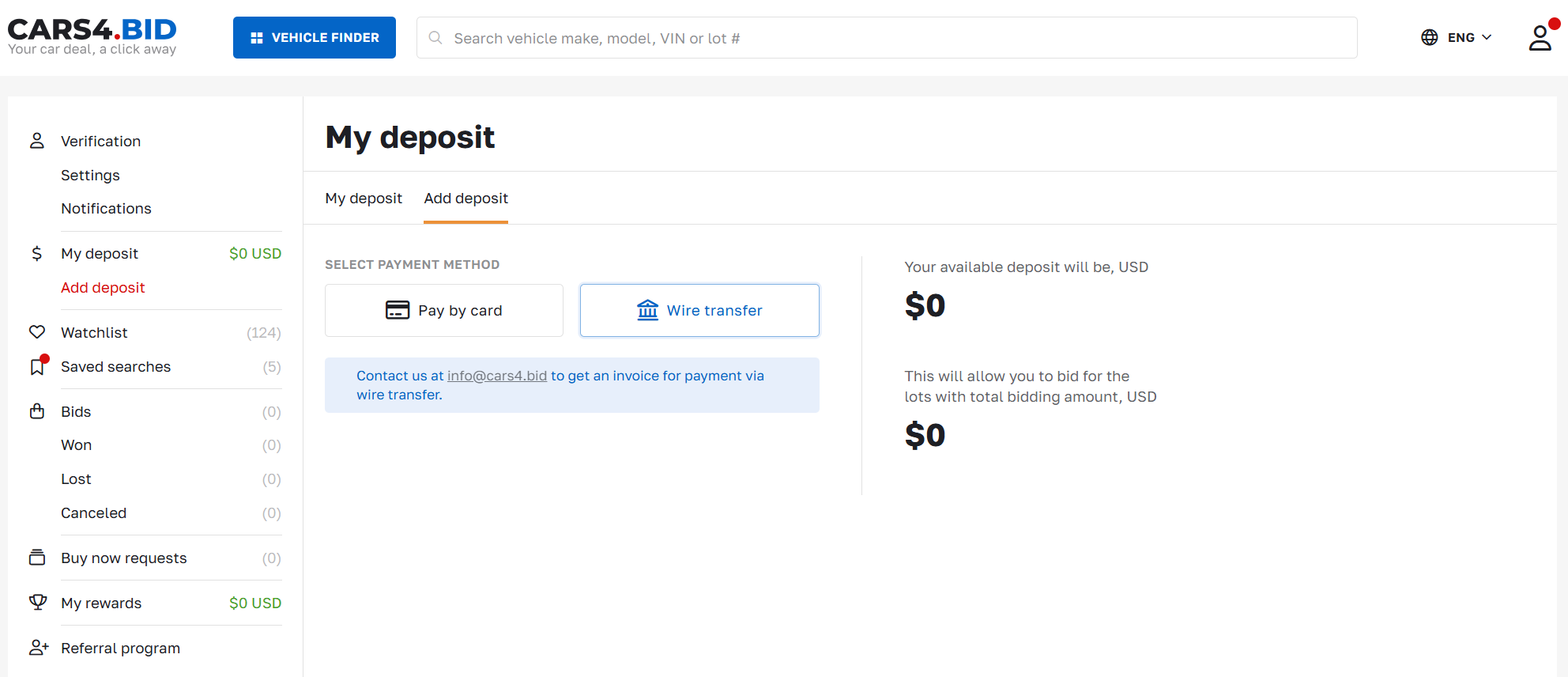Click the Saved searches bookmark icon
Viewport: 1568px width, 677px height.
[x=37, y=367]
